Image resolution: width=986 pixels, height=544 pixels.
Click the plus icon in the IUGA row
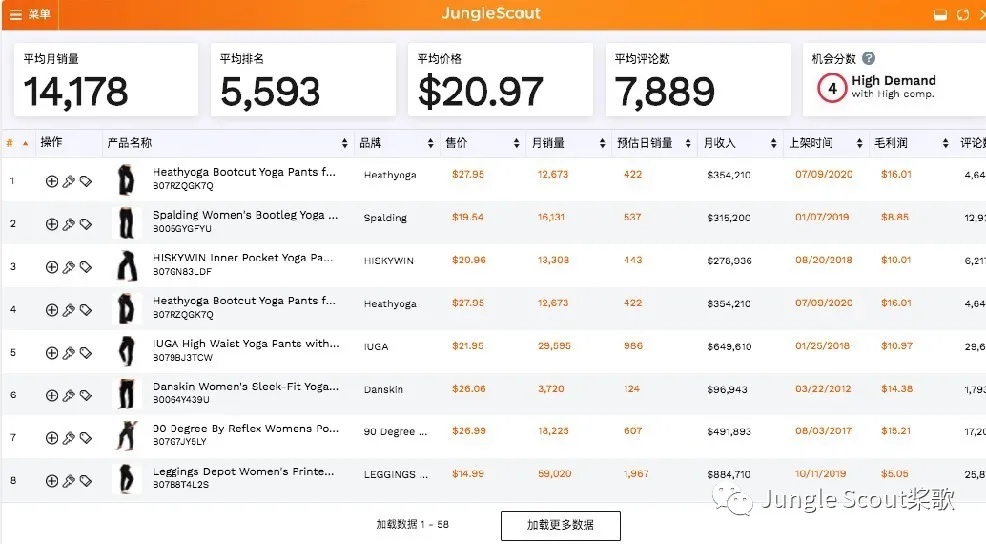pos(52,353)
